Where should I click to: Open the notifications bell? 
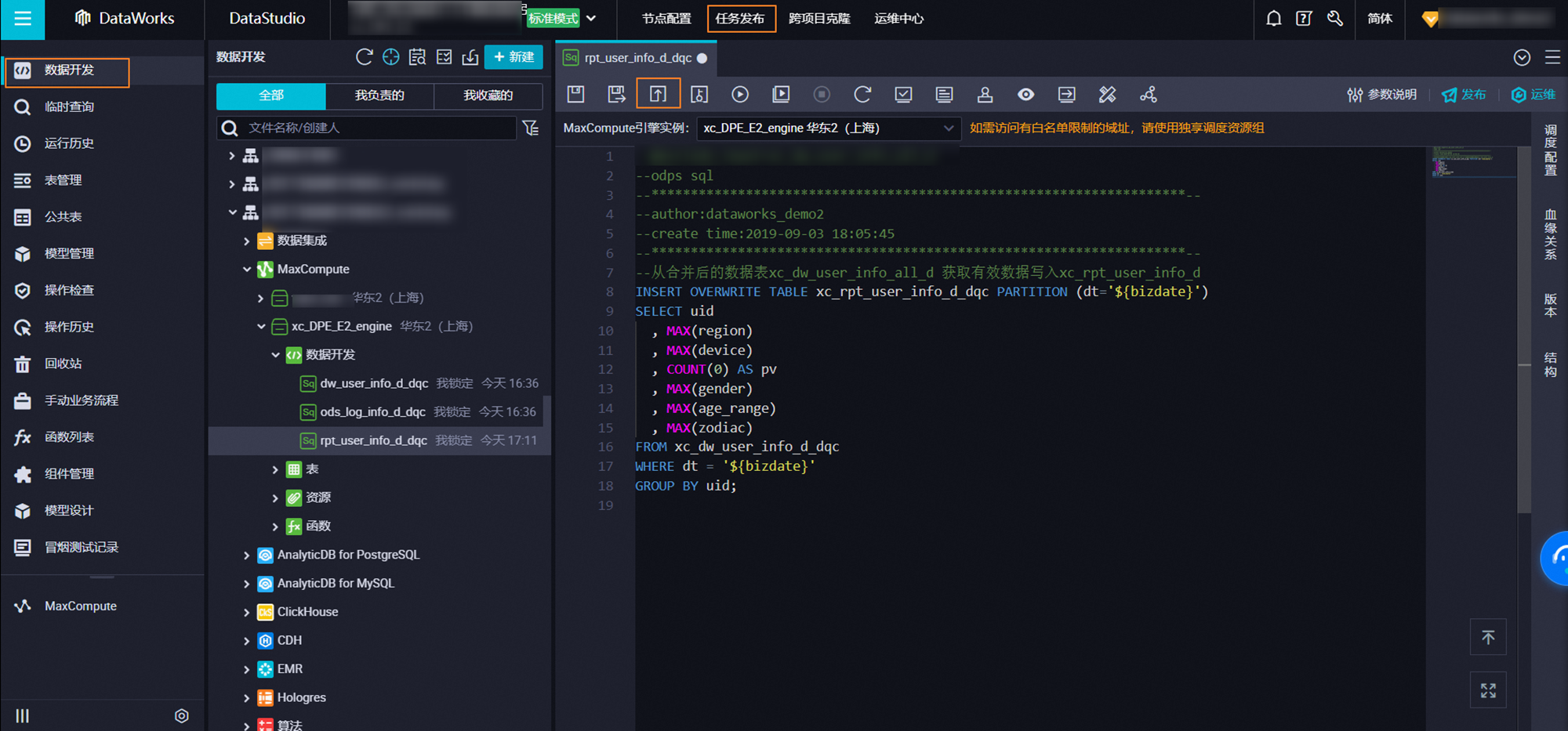click(x=1274, y=19)
